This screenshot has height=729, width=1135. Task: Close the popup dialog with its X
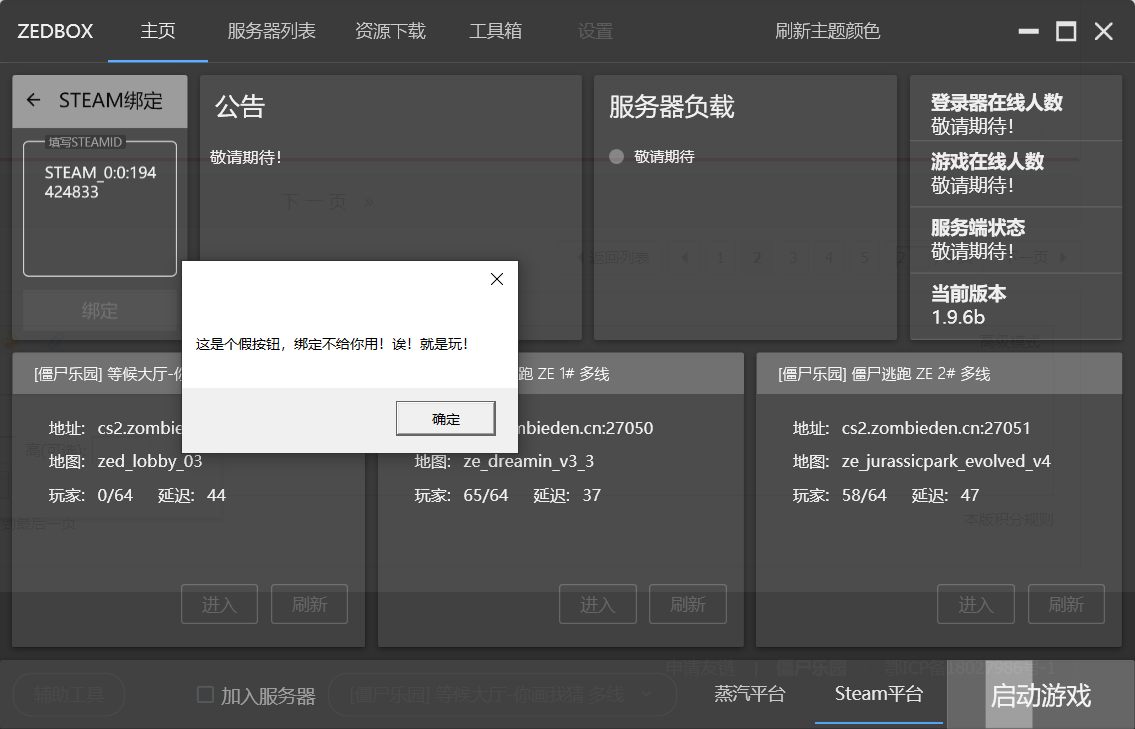pyautogui.click(x=497, y=280)
